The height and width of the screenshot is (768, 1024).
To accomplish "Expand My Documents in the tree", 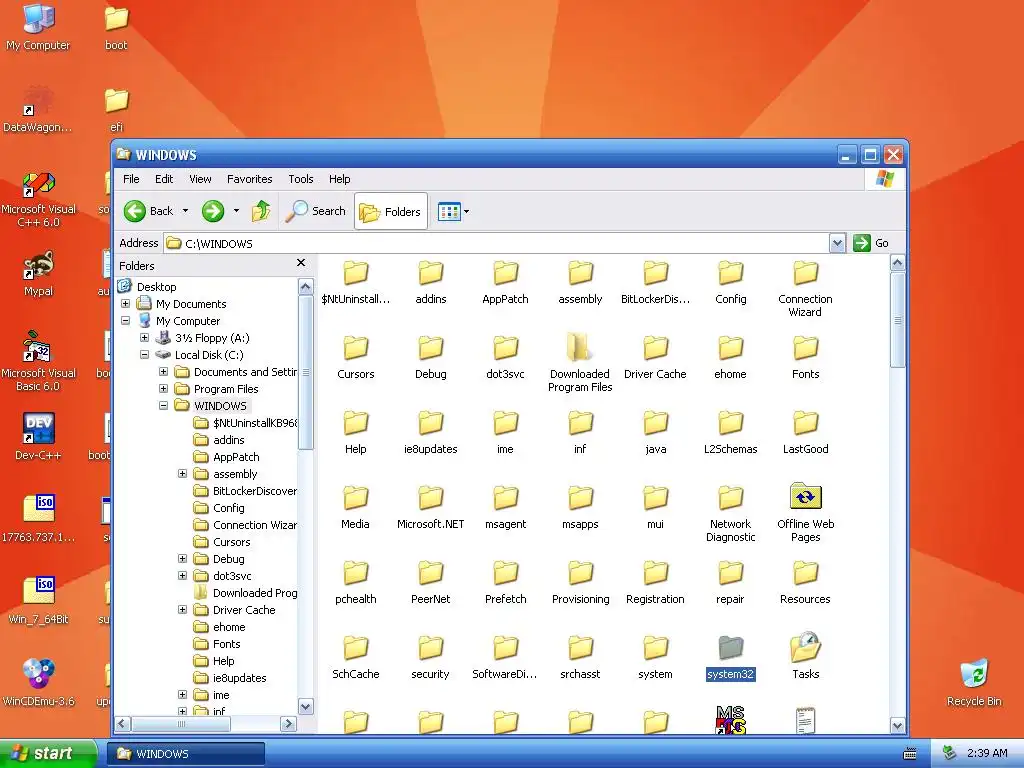I will coord(125,304).
